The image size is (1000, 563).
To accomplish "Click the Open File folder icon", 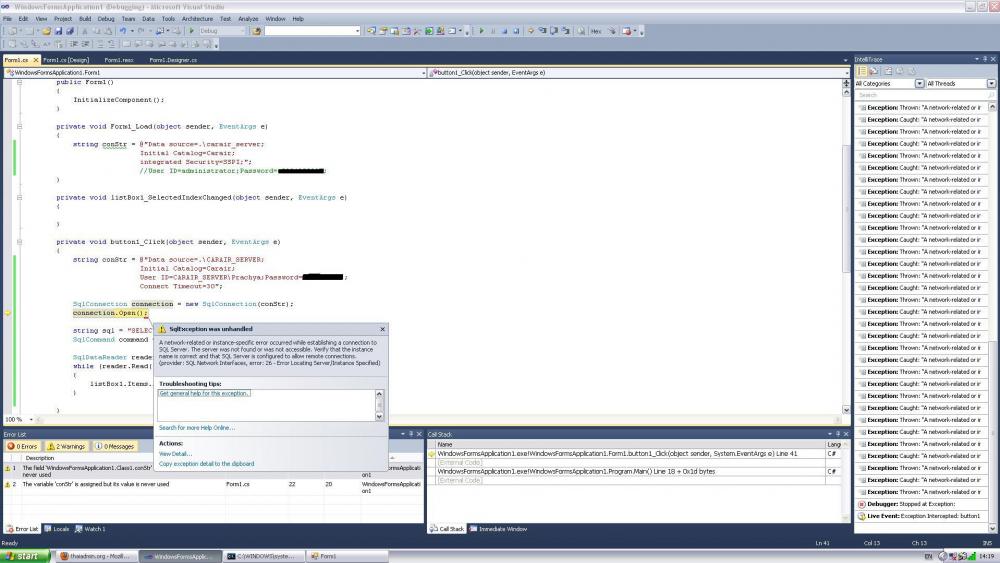I will pyautogui.click(x=46, y=31).
